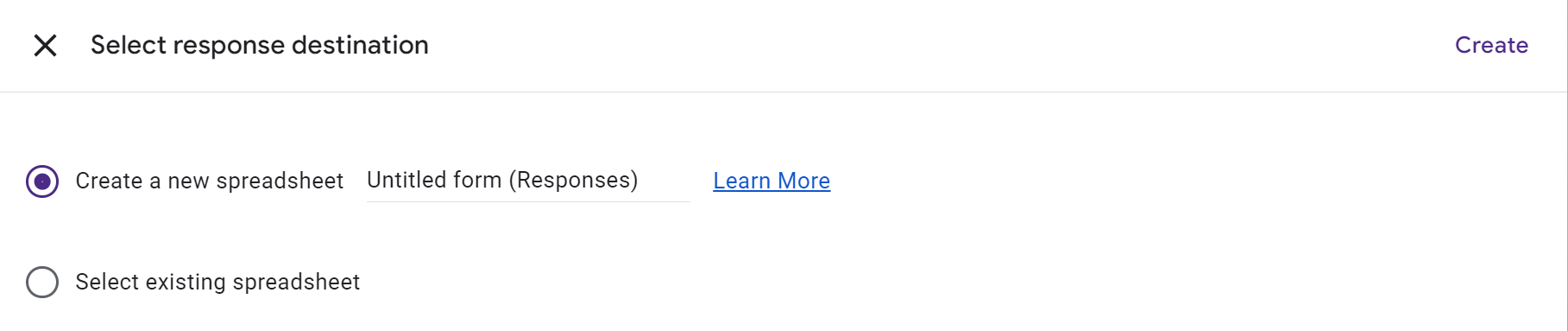Click the word 'Create' at the dialog header

1491,45
